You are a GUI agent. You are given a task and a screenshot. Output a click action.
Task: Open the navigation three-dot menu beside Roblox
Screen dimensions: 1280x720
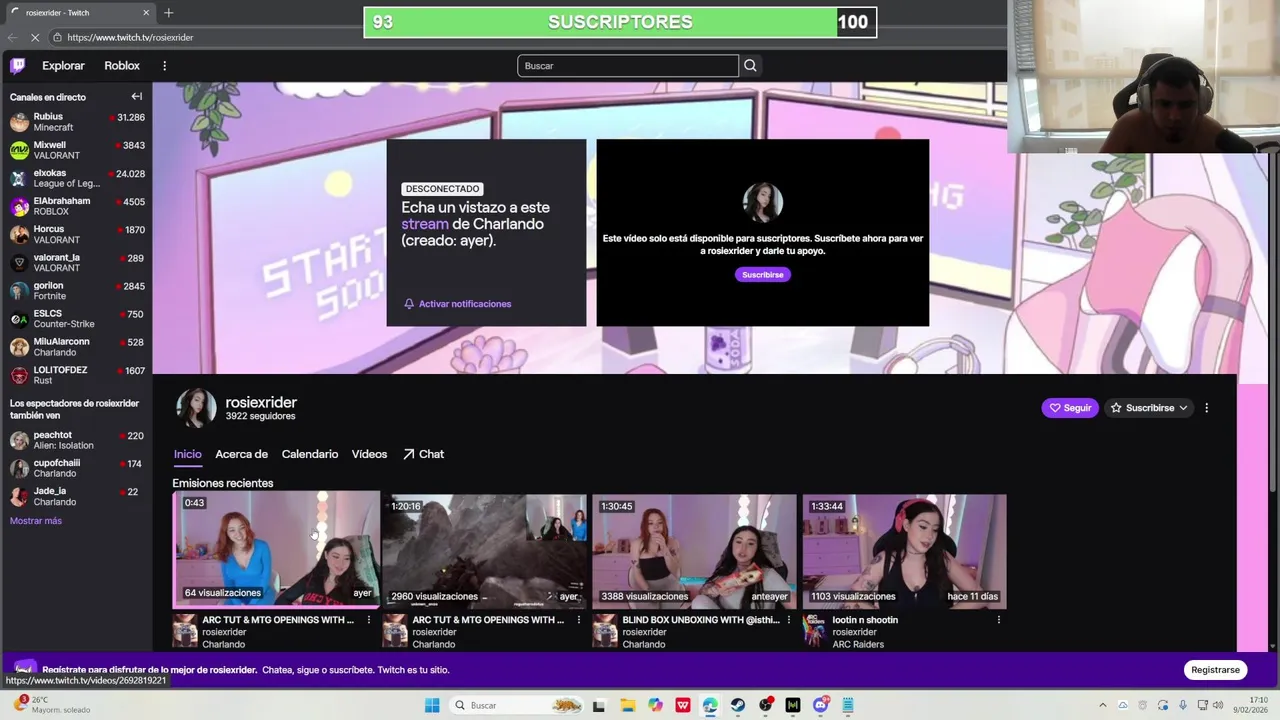pos(164,66)
